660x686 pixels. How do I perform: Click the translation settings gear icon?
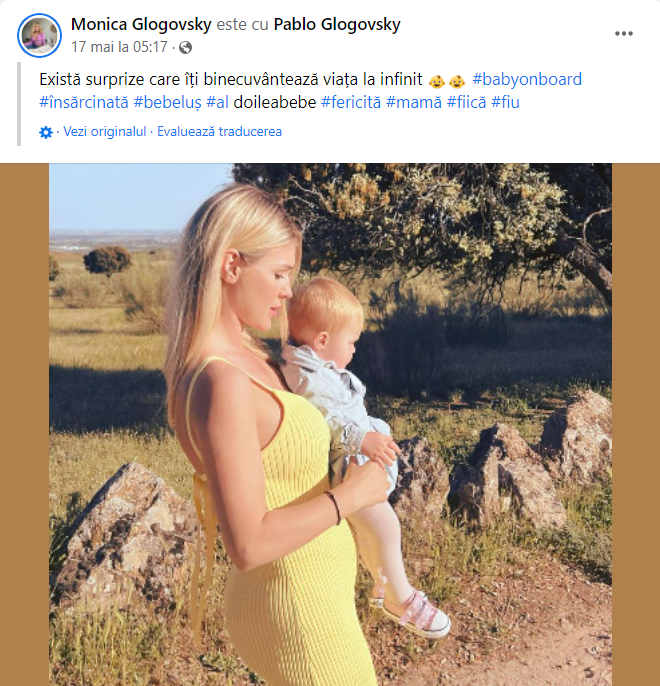click(x=46, y=132)
